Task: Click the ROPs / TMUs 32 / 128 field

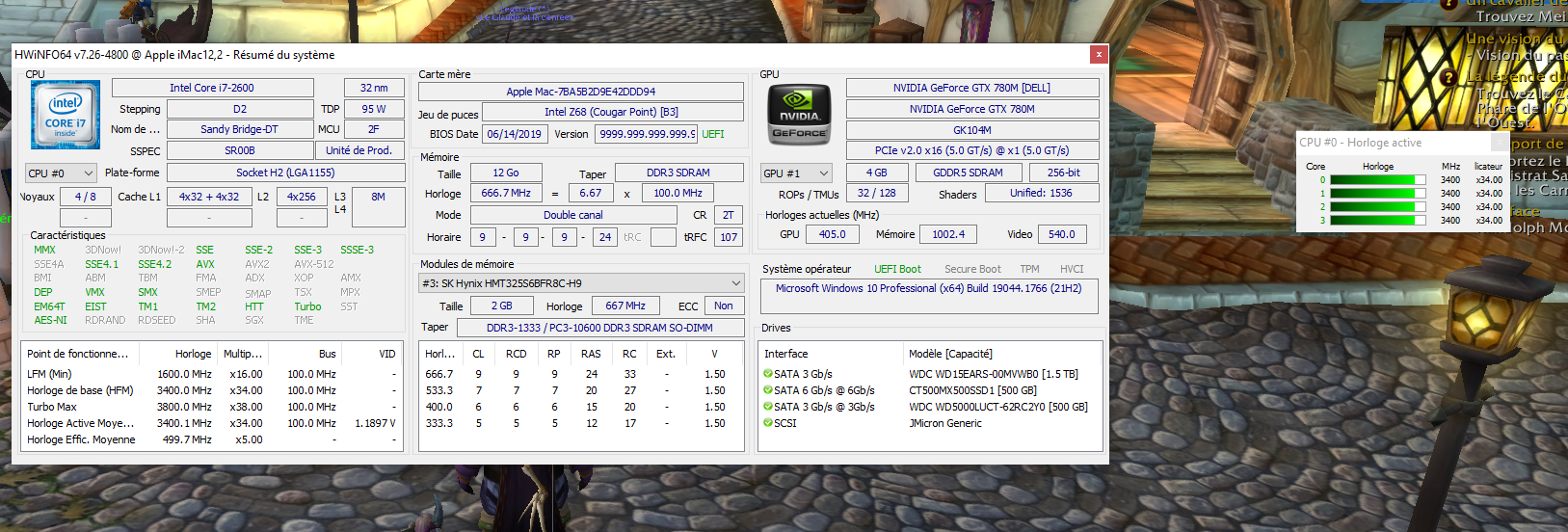Action: pyautogui.click(x=877, y=193)
